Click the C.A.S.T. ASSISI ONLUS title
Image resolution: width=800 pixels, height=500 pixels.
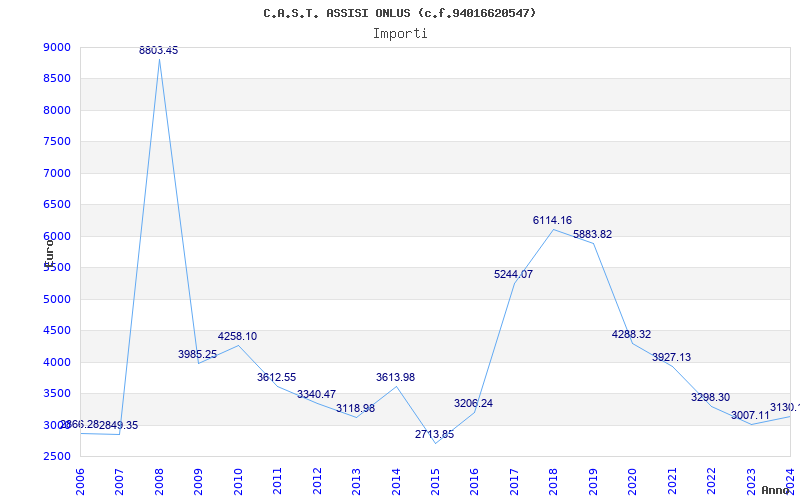pos(337,13)
